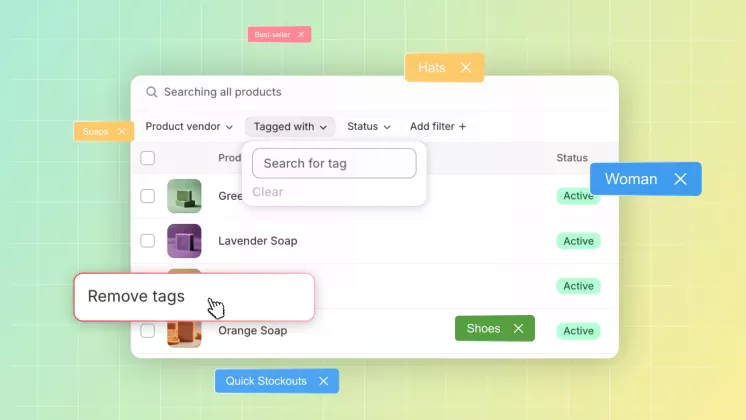Image resolution: width=746 pixels, height=420 pixels.
Task: Click the plus icon beside Add filter
Action: click(x=462, y=127)
